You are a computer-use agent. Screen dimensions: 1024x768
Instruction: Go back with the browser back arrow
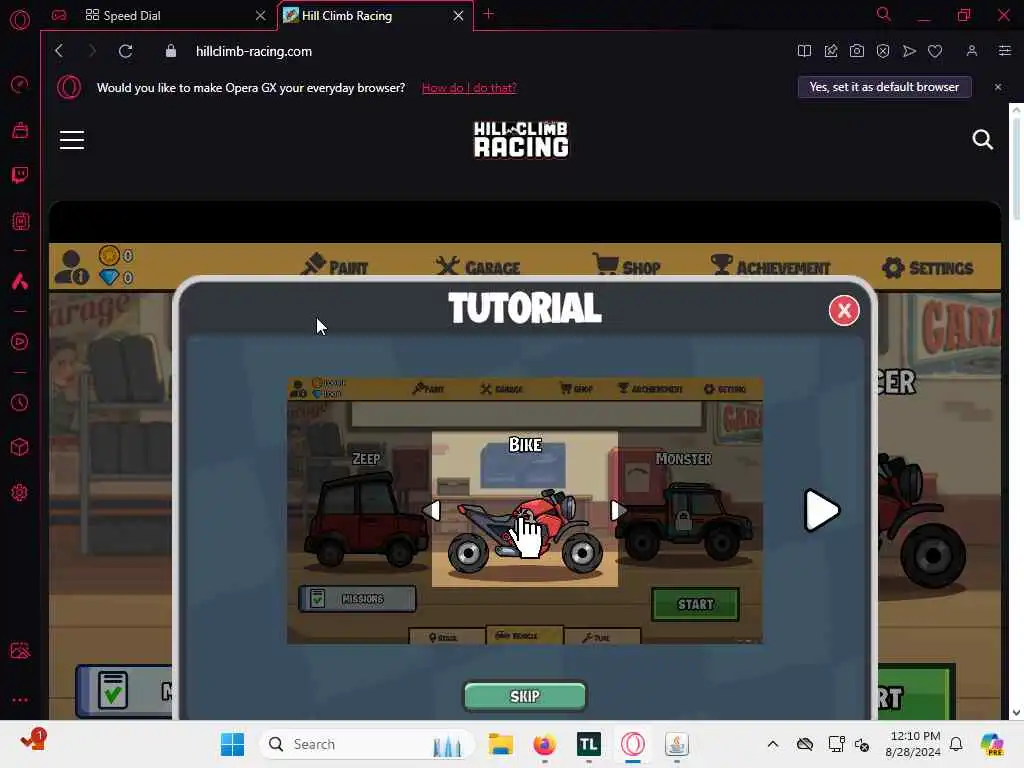[59, 51]
